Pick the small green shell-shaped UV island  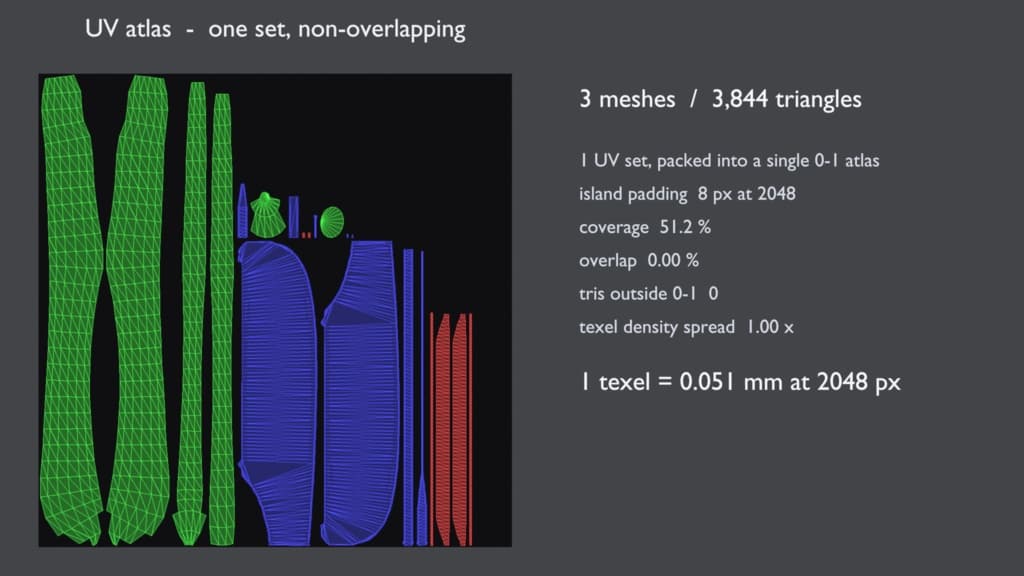pyautogui.click(x=266, y=215)
